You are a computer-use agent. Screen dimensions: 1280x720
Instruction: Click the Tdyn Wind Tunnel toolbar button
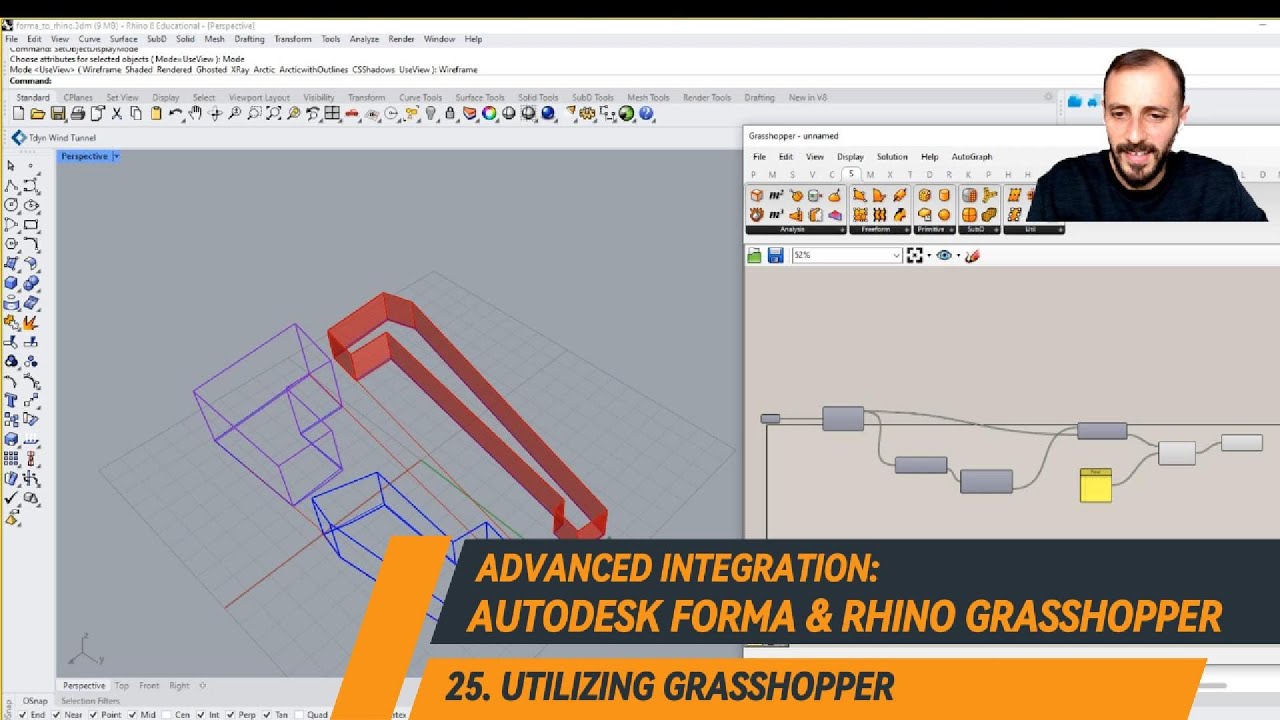coord(55,137)
